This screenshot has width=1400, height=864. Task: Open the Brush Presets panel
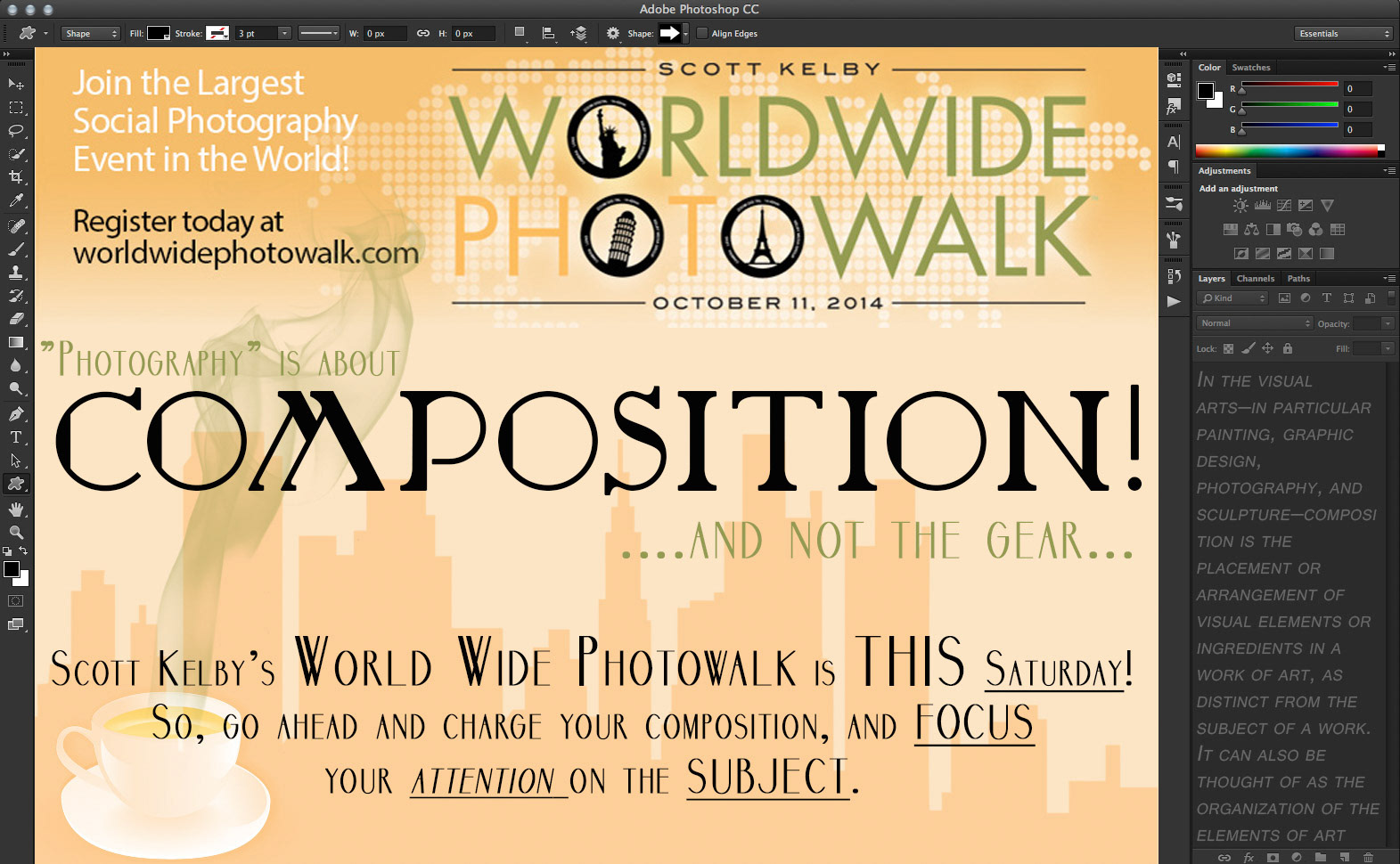(x=1174, y=240)
